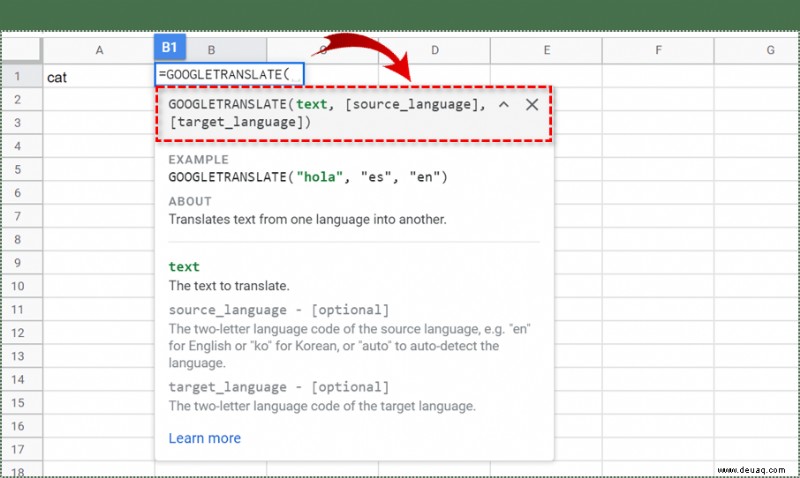800x478 pixels.
Task: Select column D header
Action: click(435, 50)
